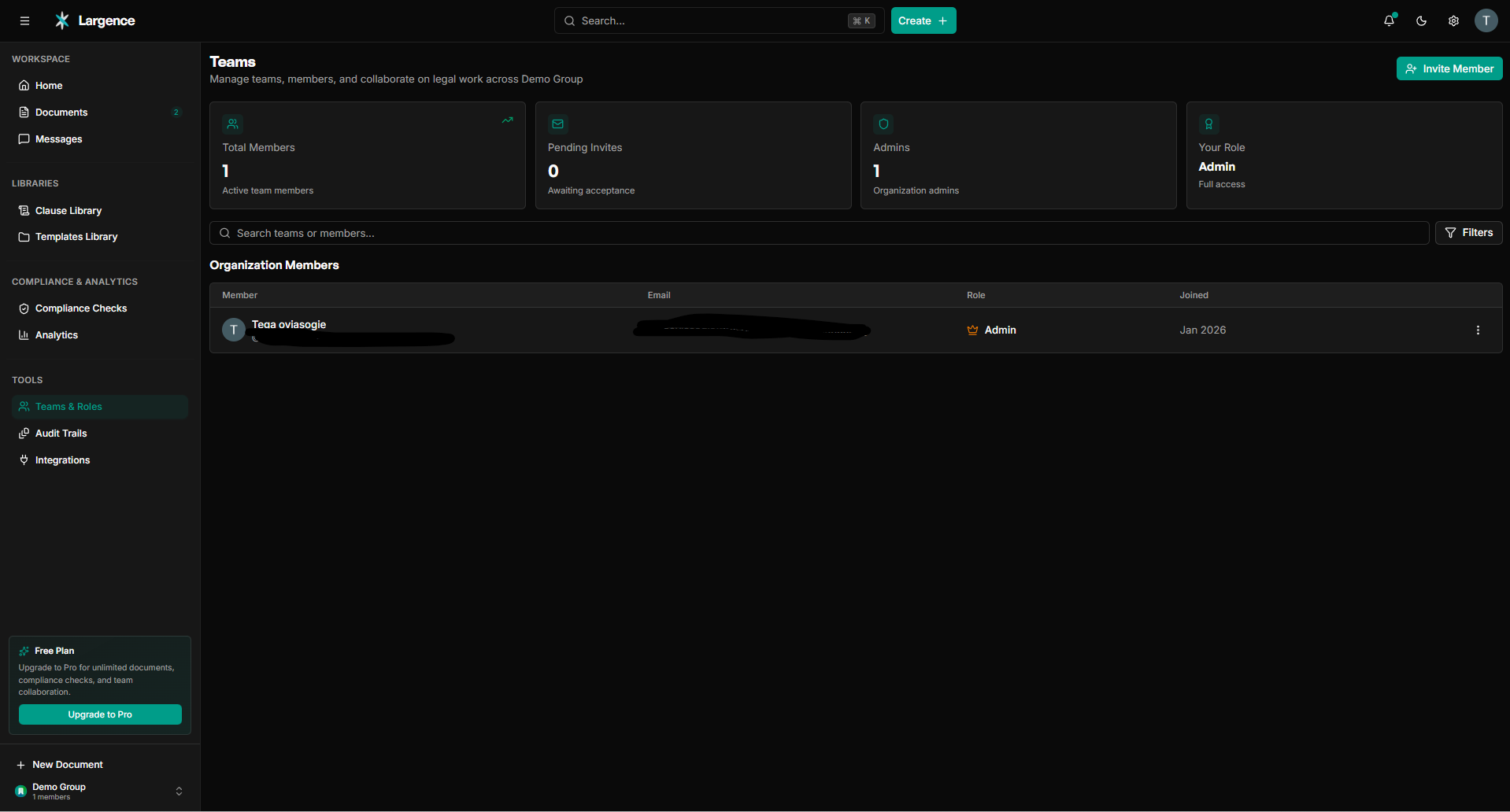Open Clause Library

point(100,211)
